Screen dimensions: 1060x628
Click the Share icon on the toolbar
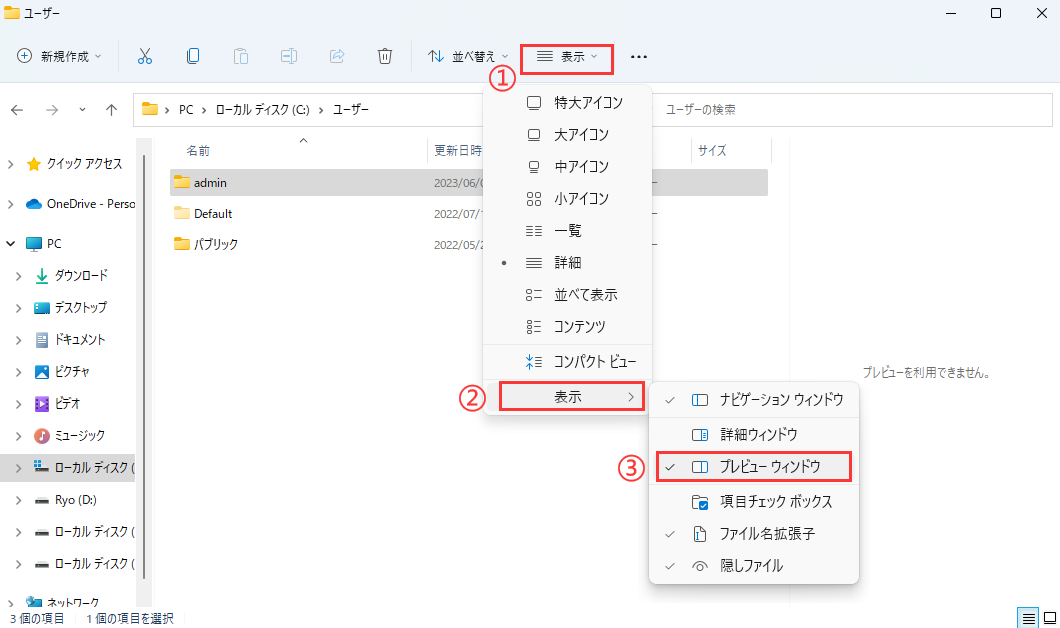[337, 56]
